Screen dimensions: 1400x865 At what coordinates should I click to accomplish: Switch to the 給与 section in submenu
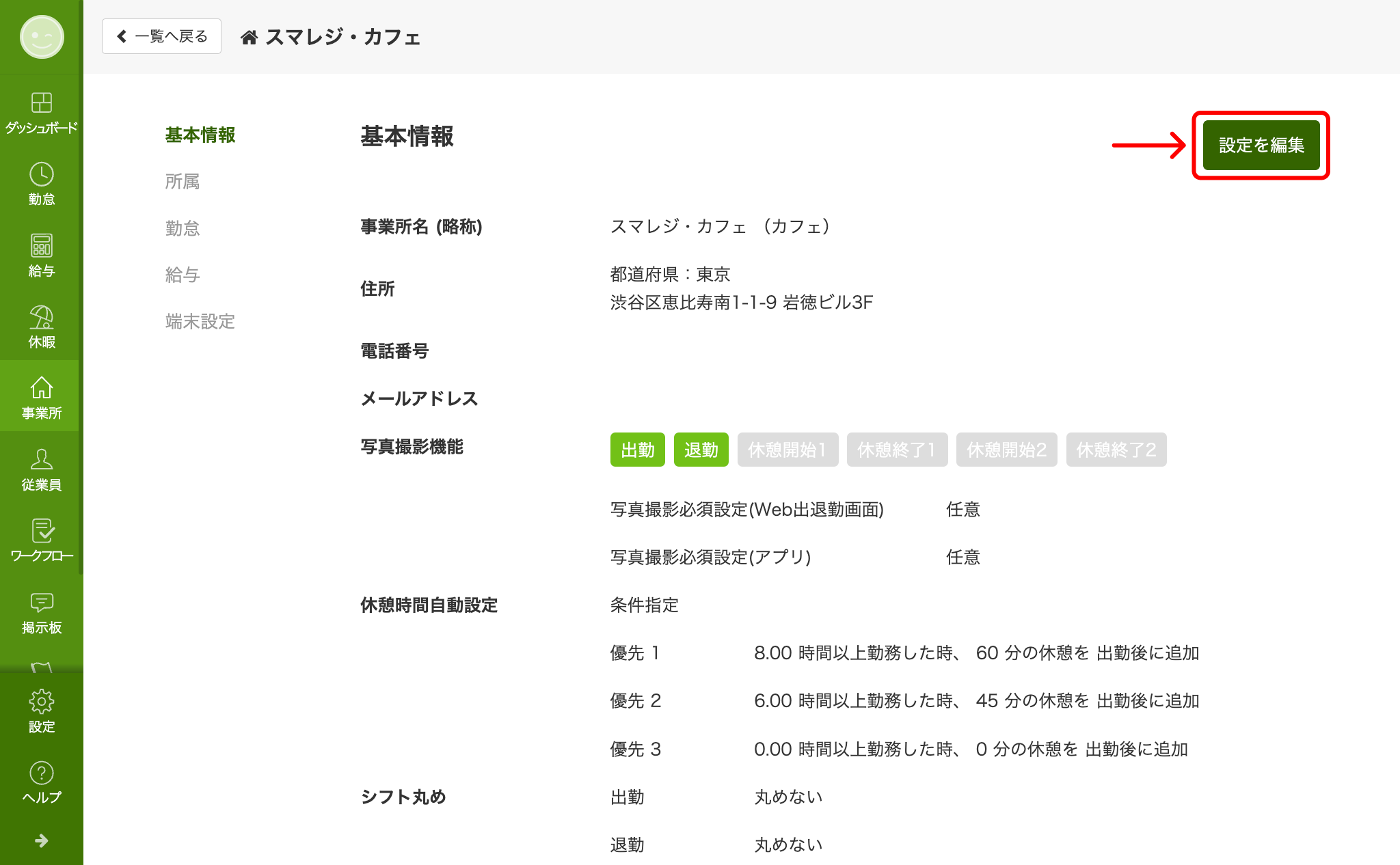[x=183, y=274]
